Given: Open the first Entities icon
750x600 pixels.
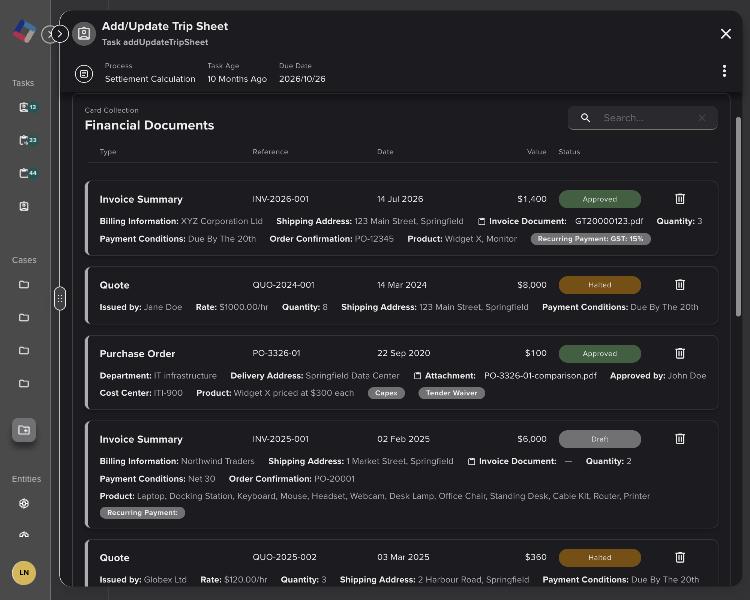Looking at the screenshot, I should click(x=24, y=503).
